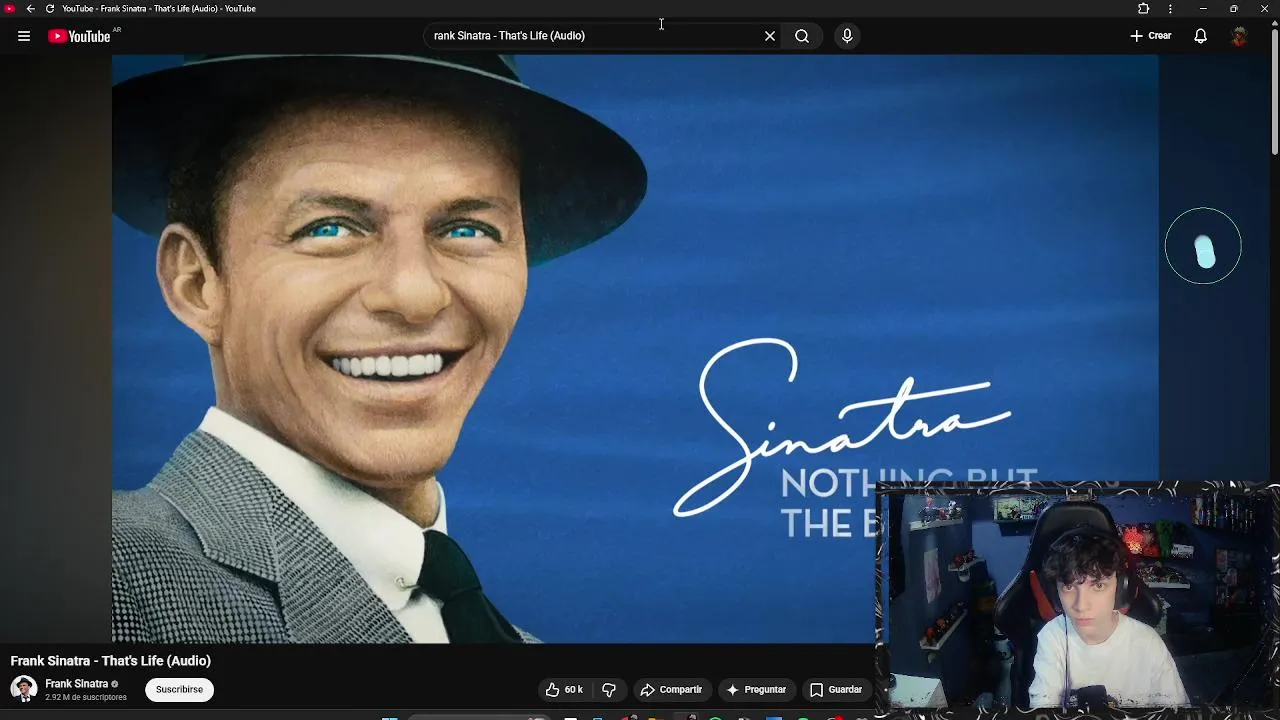Restore down the browser window
The height and width of the screenshot is (720, 1280).
tap(1234, 9)
